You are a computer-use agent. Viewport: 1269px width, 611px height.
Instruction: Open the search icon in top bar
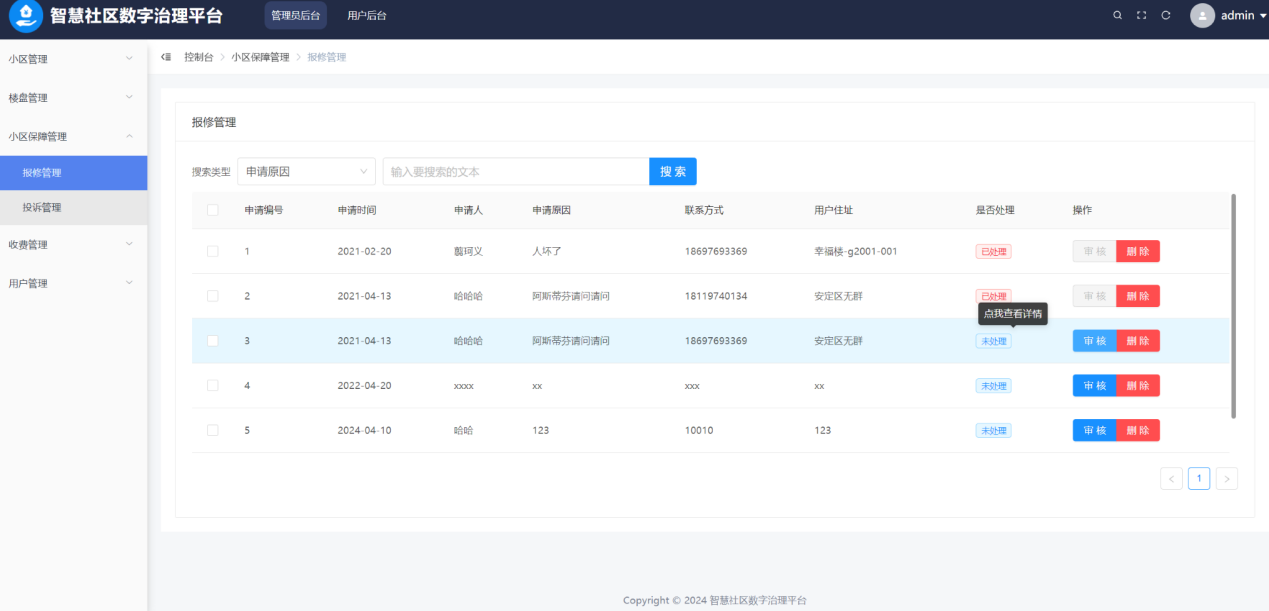pyautogui.click(x=1117, y=15)
